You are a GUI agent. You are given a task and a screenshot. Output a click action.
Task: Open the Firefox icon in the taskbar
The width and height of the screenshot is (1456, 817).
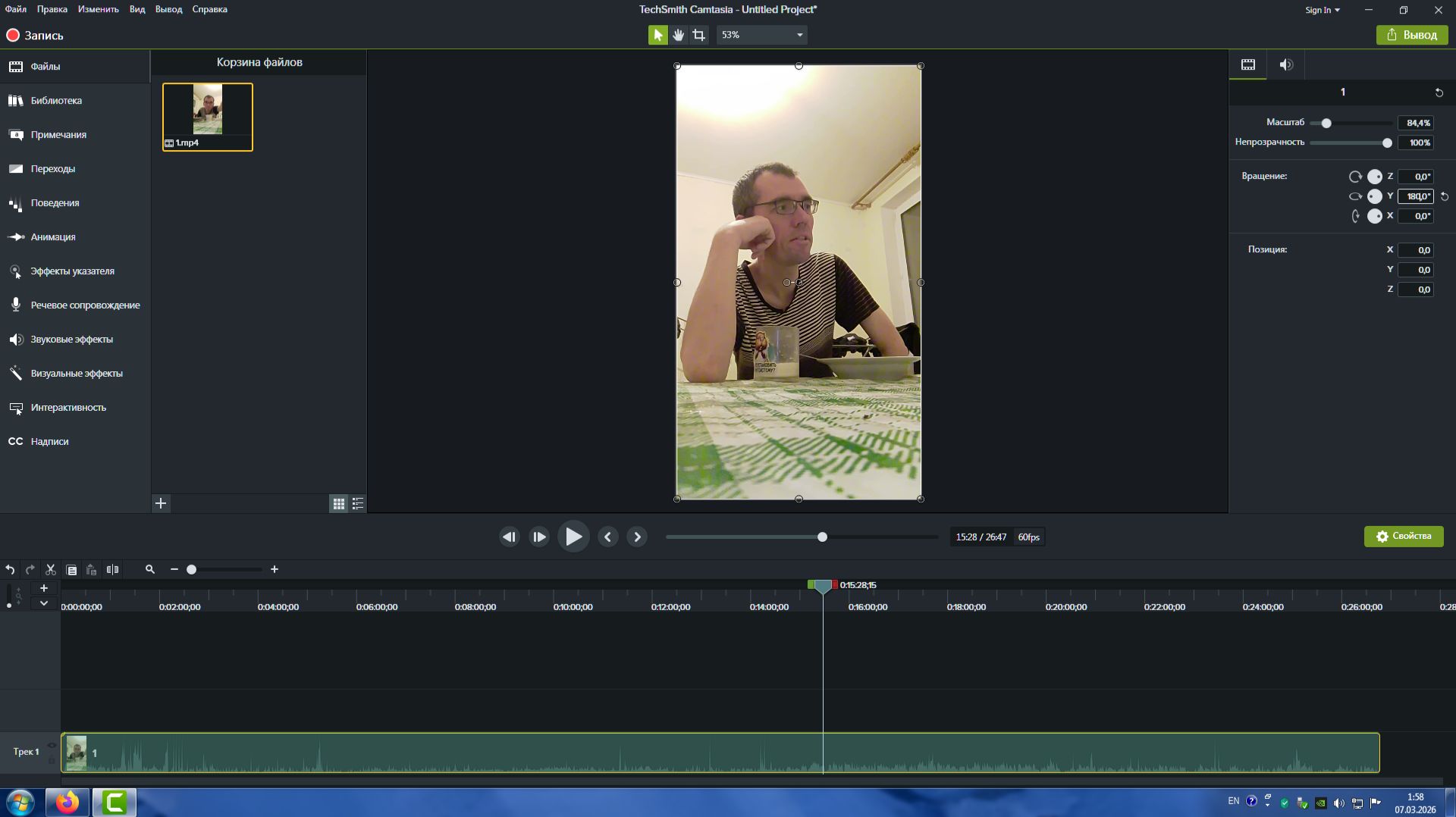[67, 802]
